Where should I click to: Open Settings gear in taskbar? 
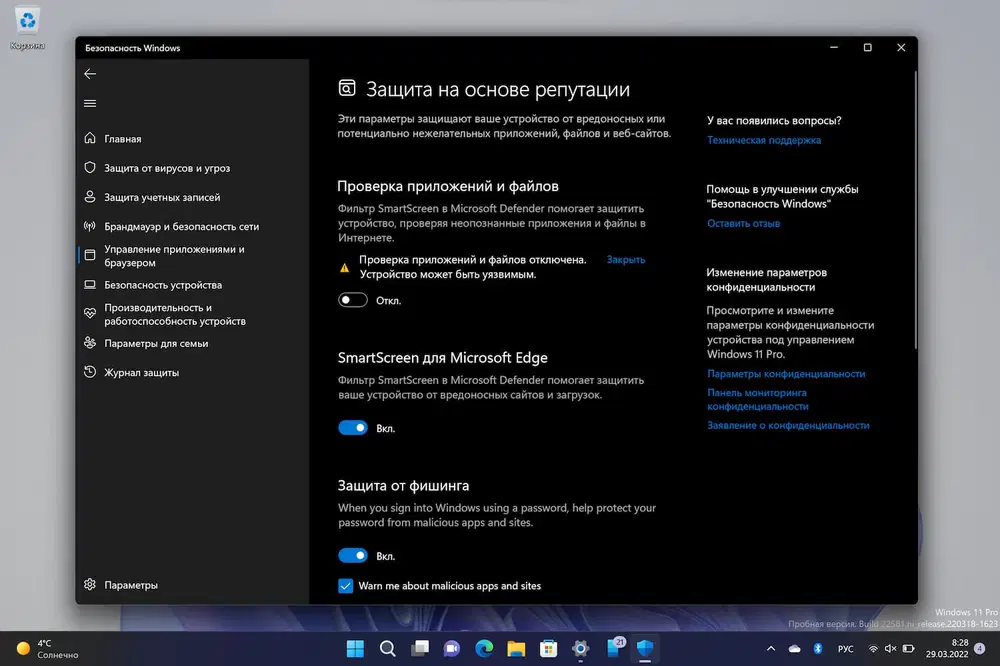point(580,649)
